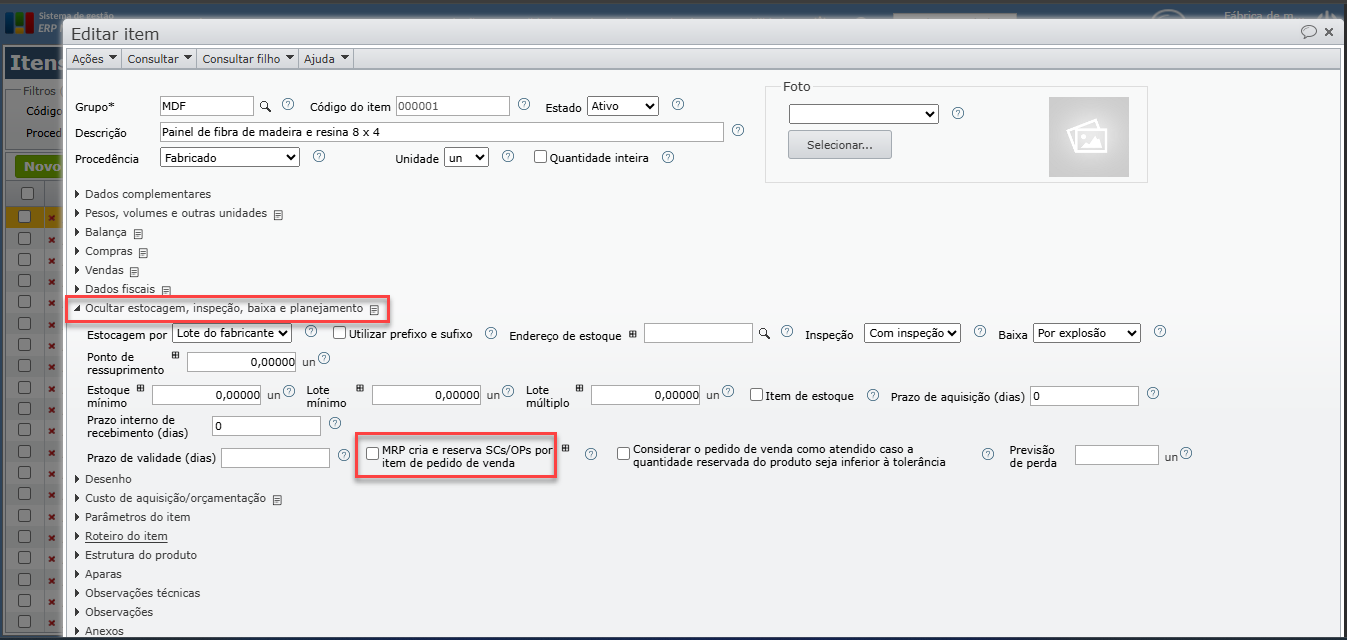Click help icon beside Quantidade inteira
Image resolution: width=1347 pixels, height=640 pixels.
(x=668, y=156)
